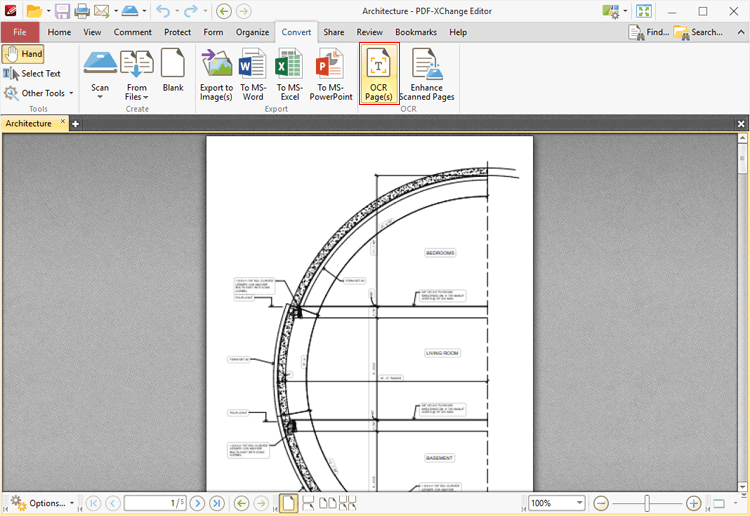Switch to the Home ribbon tab
The image size is (750, 516).
(x=59, y=32)
